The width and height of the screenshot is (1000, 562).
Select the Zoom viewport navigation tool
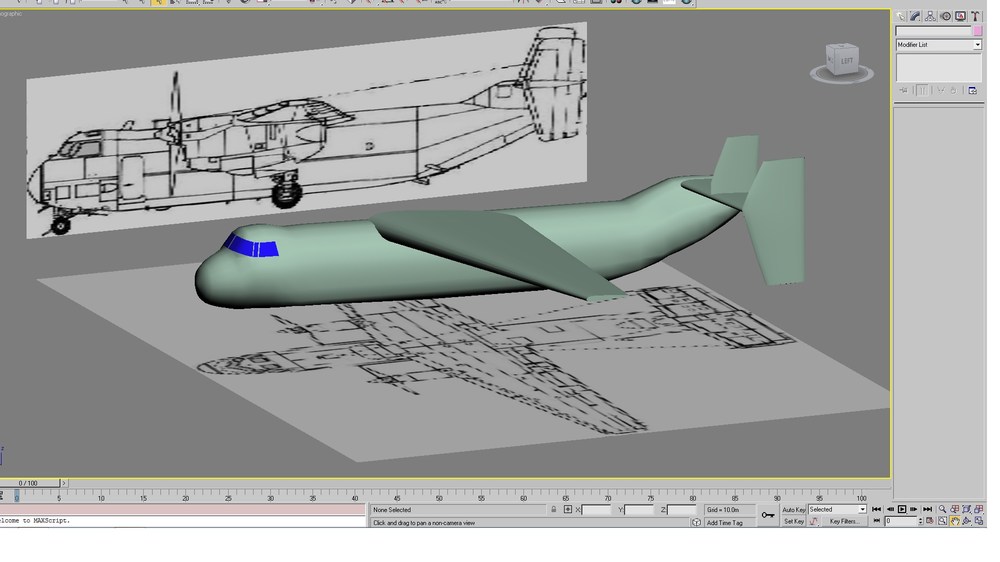(942, 509)
